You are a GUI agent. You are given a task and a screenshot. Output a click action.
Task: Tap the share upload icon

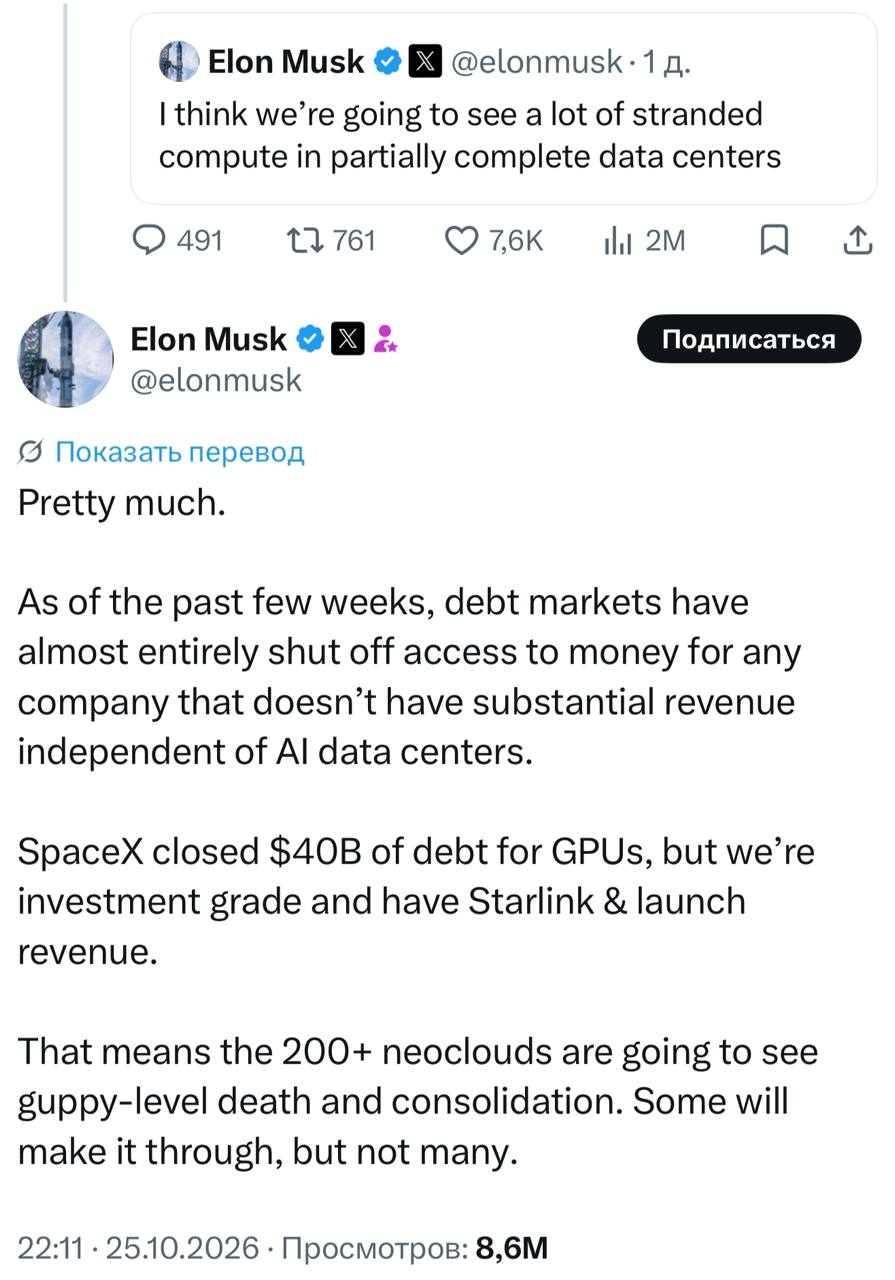coord(857,240)
